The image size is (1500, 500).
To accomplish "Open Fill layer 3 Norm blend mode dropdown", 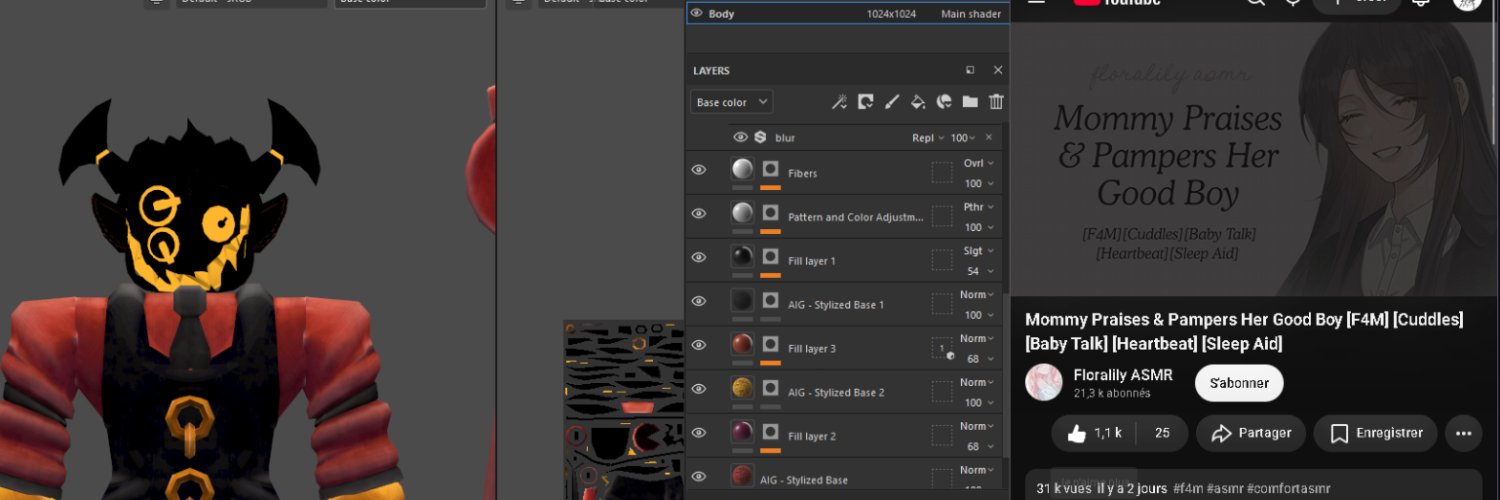I will click(x=979, y=339).
